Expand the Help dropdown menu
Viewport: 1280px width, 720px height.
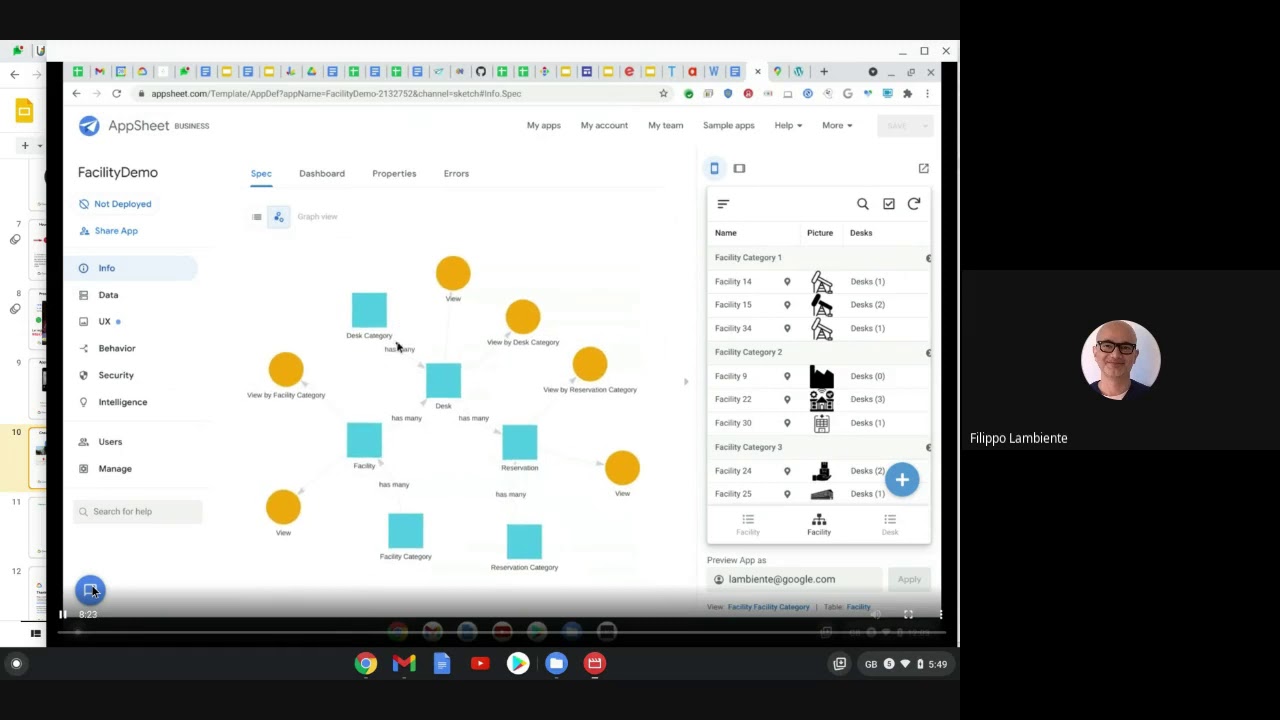click(788, 126)
